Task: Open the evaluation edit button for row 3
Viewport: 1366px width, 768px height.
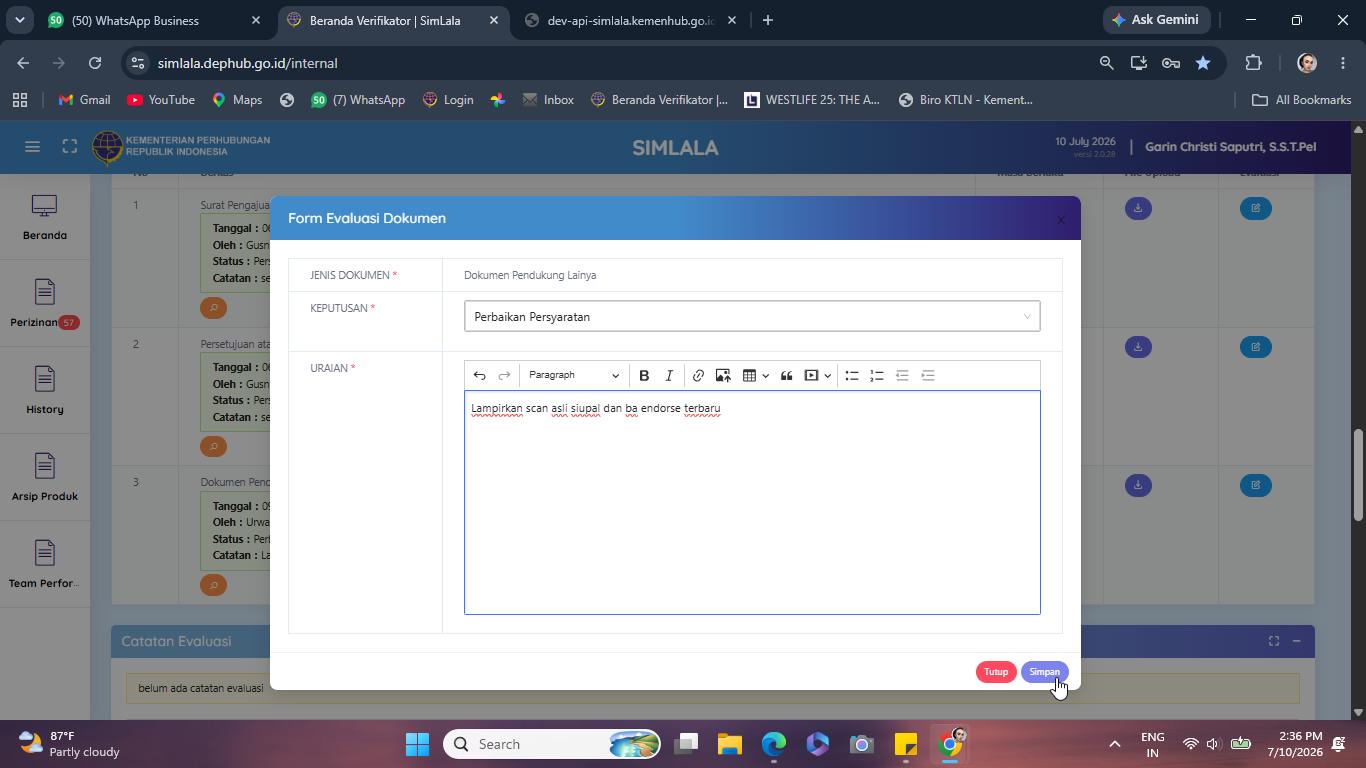Action: coord(1256,485)
